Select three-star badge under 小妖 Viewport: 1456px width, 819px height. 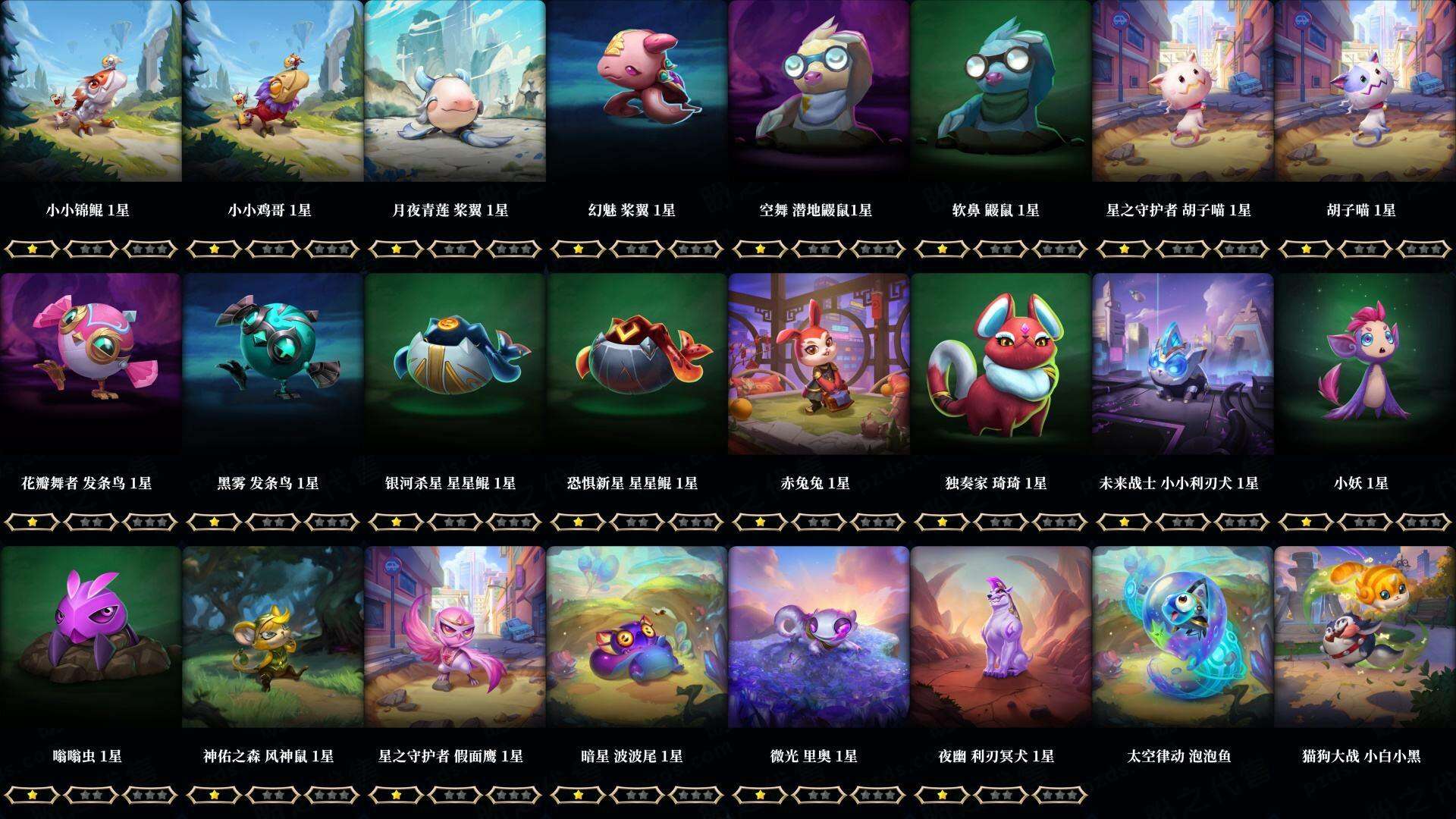click(x=1424, y=522)
